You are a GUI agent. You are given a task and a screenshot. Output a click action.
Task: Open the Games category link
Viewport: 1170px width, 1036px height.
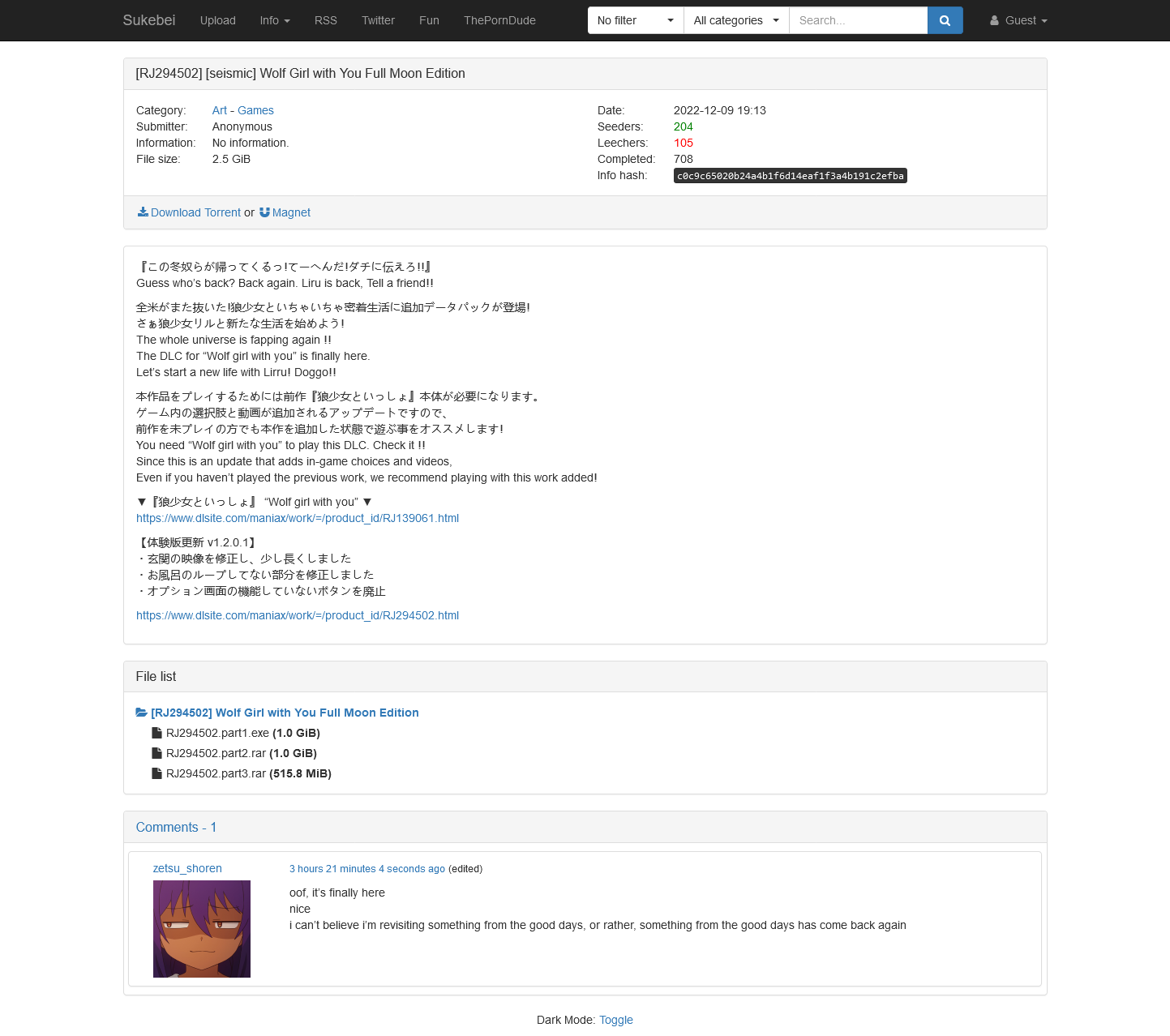(255, 110)
